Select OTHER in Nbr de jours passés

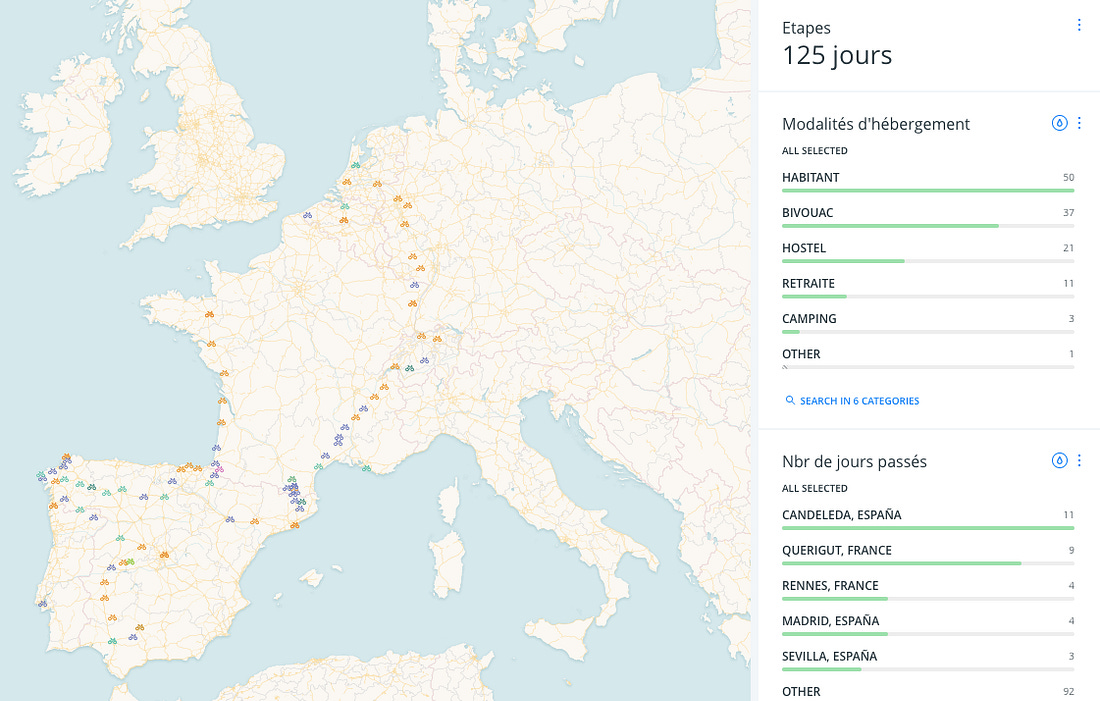(x=927, y=692)
